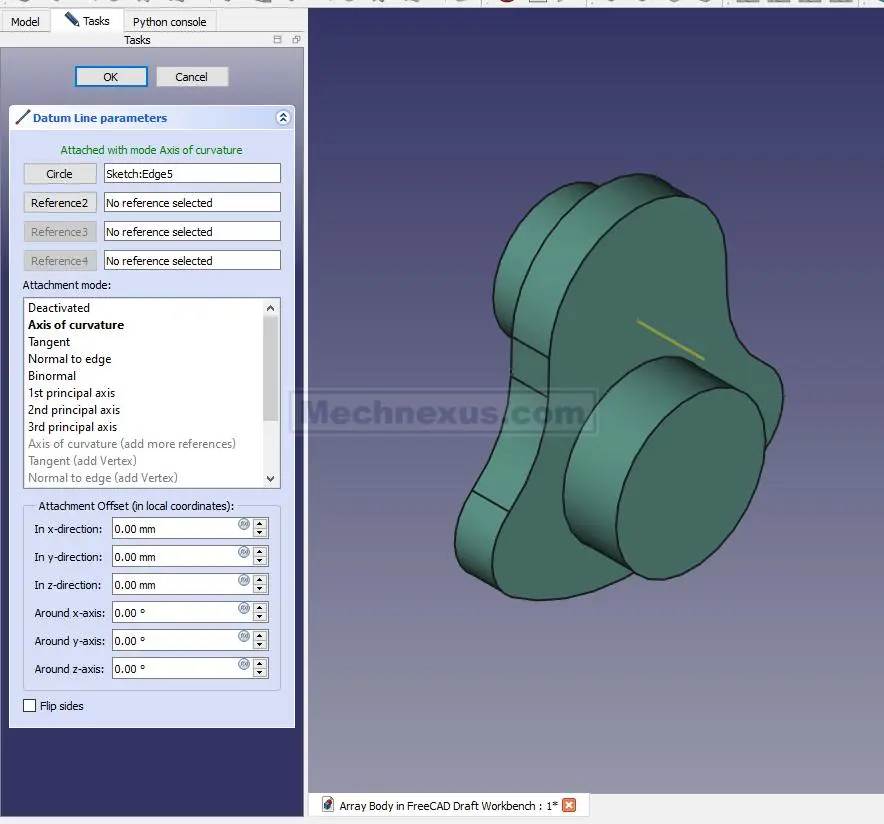Screen dimensions: 884x824
Task: Choose Normal to edge attachment mode
Action: (x=69, y=359)
